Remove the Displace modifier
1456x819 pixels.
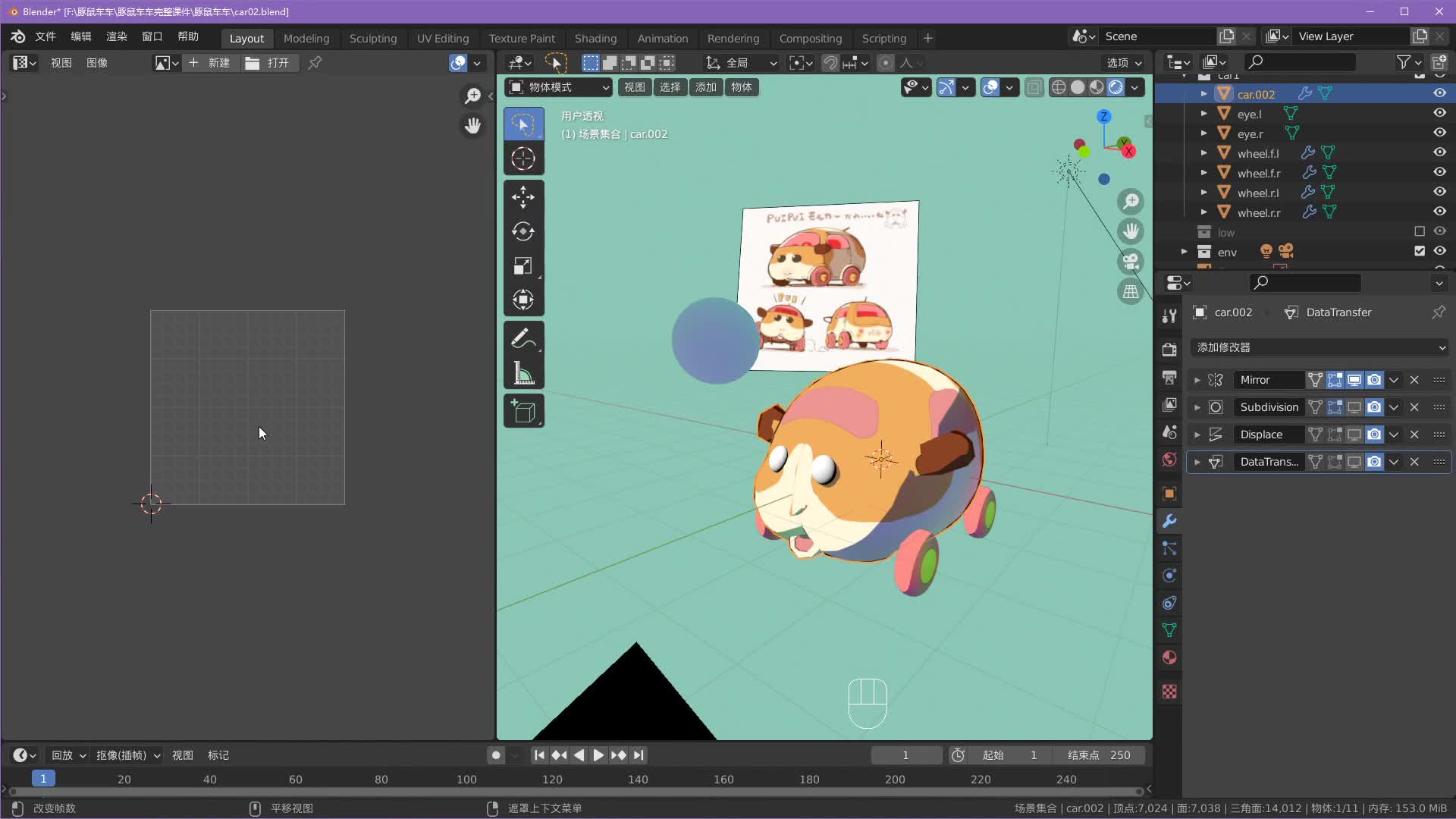coord(1414,435)
